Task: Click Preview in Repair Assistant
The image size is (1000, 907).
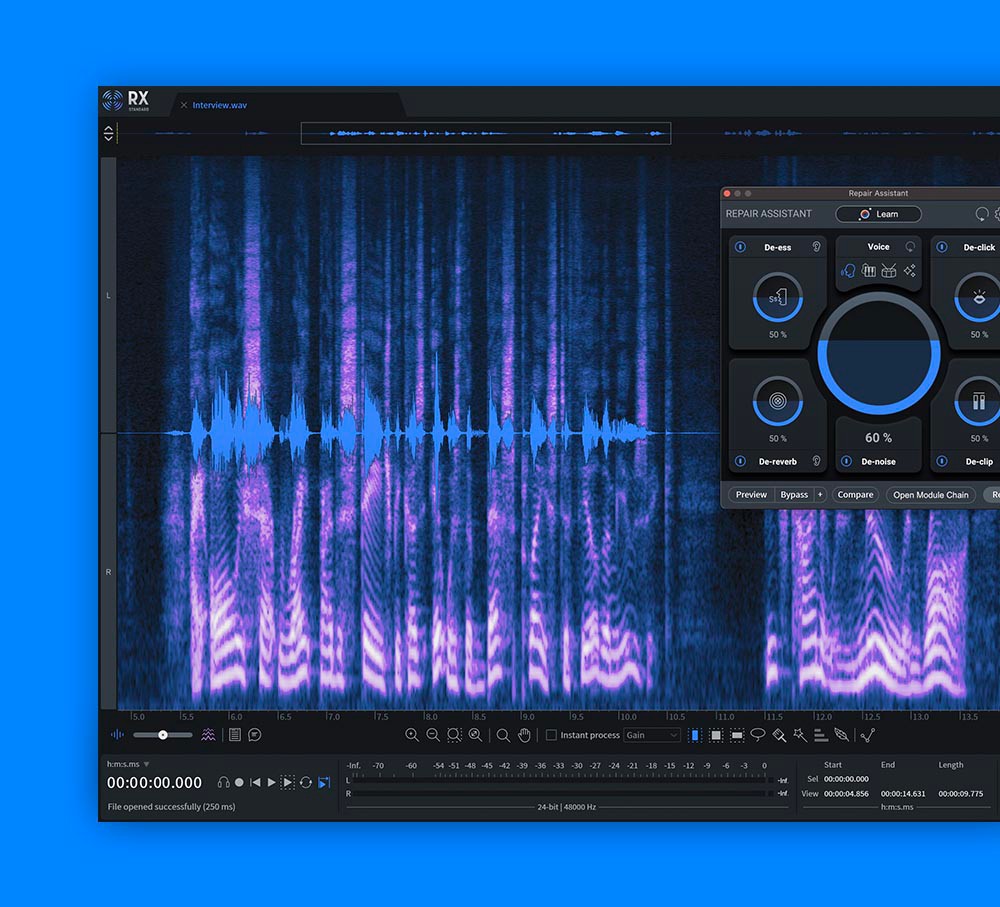Action: pos(751,495)
